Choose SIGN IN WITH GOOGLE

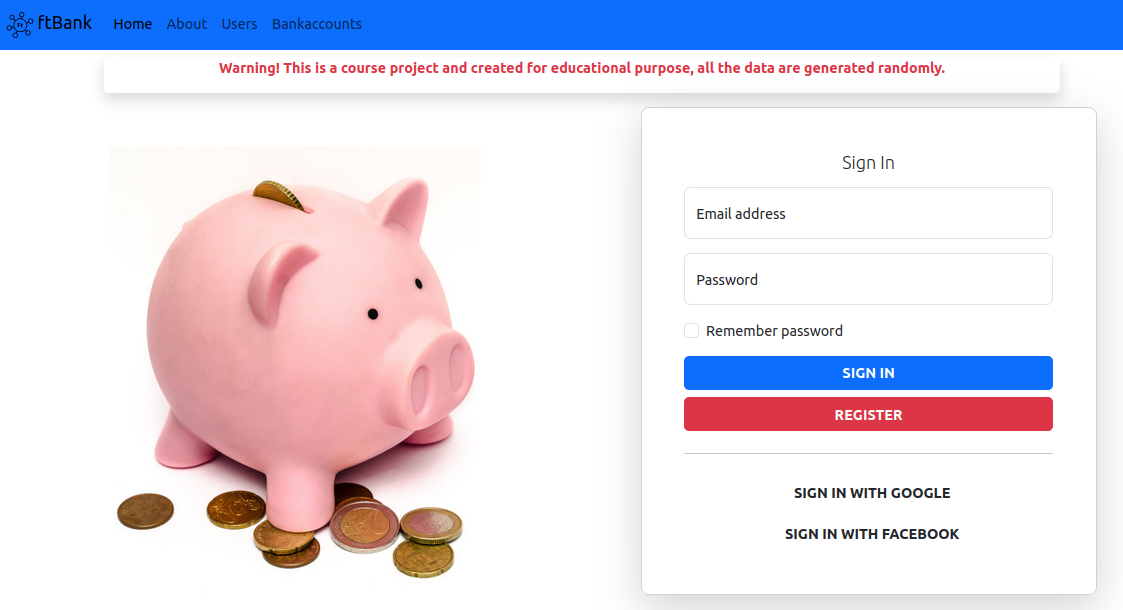pyautogui.click(x=872, y=493)
